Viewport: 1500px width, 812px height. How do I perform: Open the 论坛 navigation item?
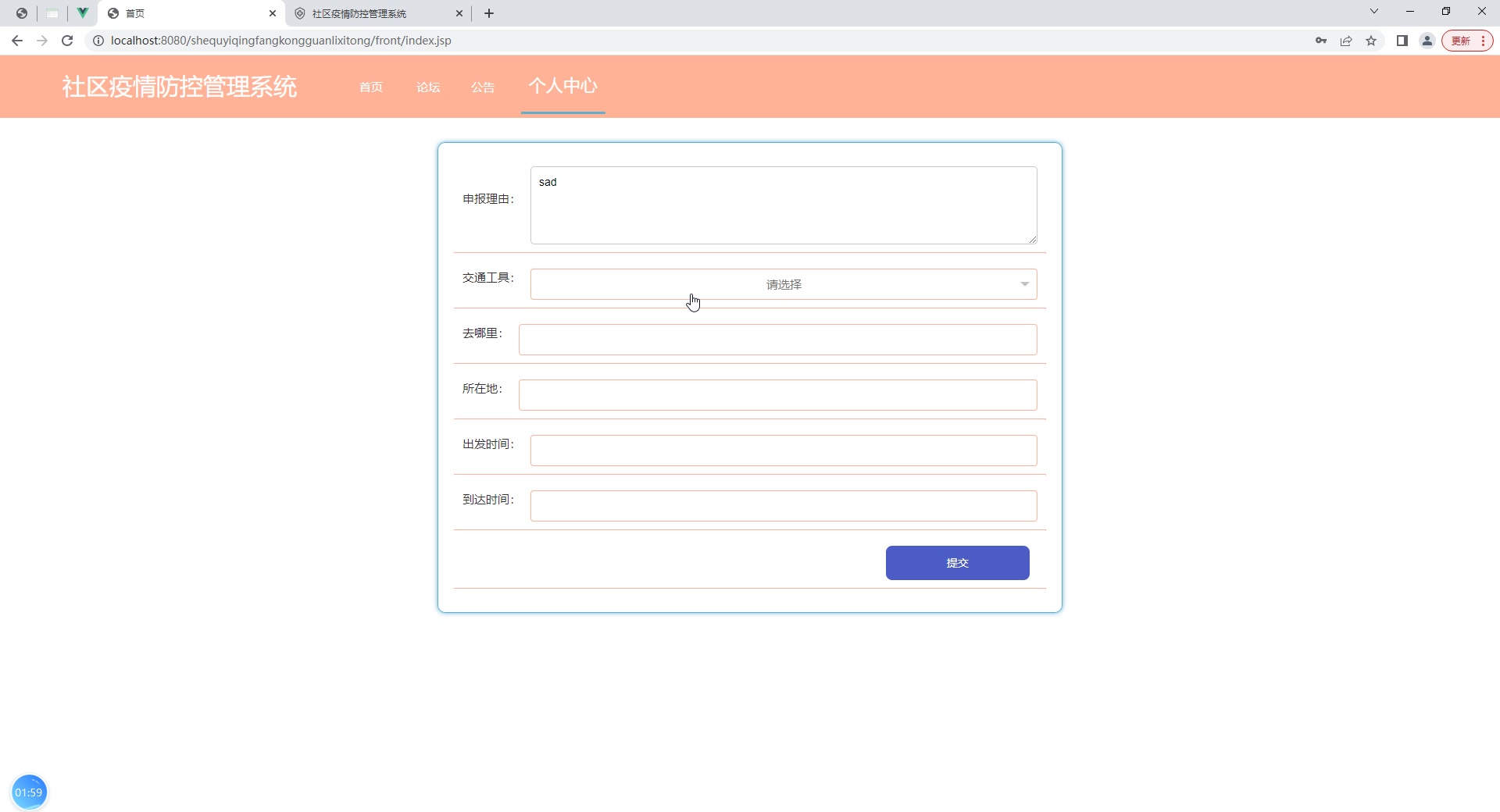point(428,87)
